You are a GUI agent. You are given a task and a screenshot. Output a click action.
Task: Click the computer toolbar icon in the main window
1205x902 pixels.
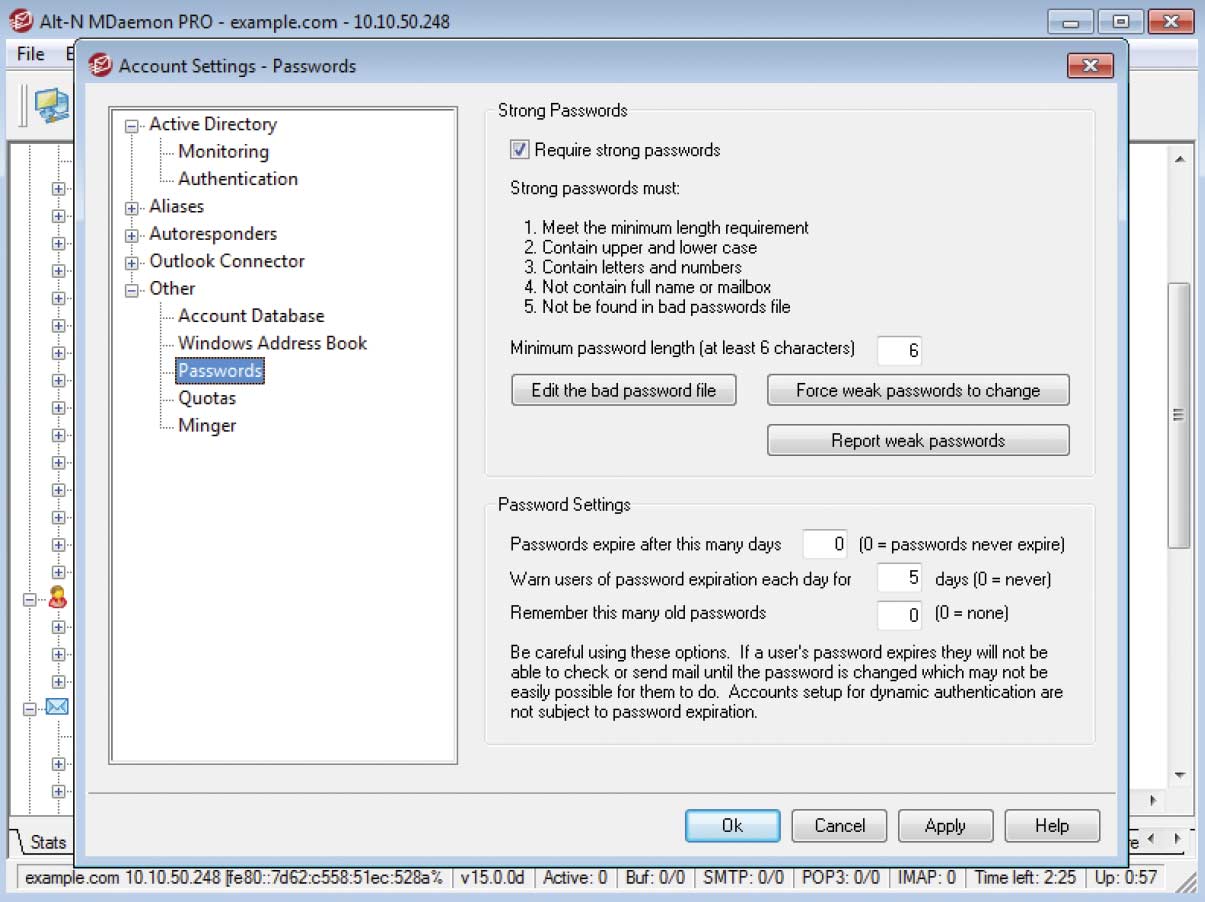[51, 104]
